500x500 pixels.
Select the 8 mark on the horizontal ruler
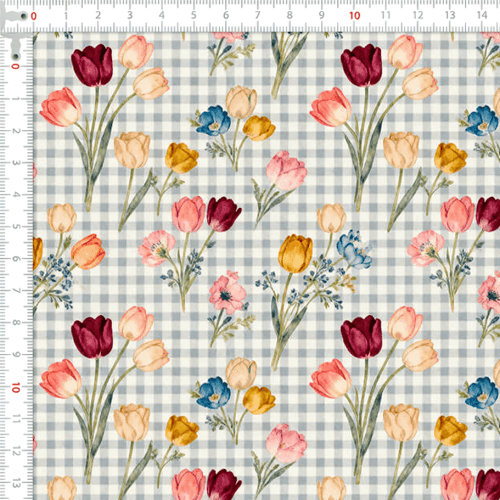[x=290, y=15]
